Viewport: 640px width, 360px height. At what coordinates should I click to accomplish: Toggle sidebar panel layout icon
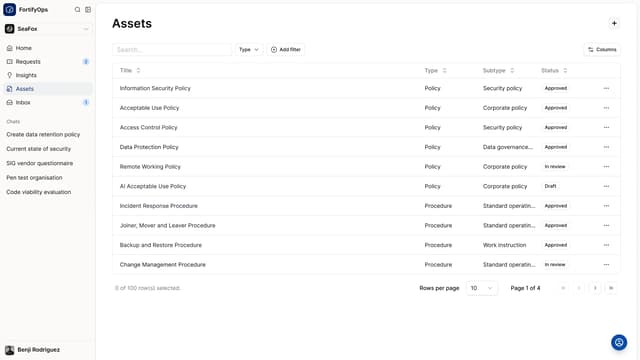(88, 9)
